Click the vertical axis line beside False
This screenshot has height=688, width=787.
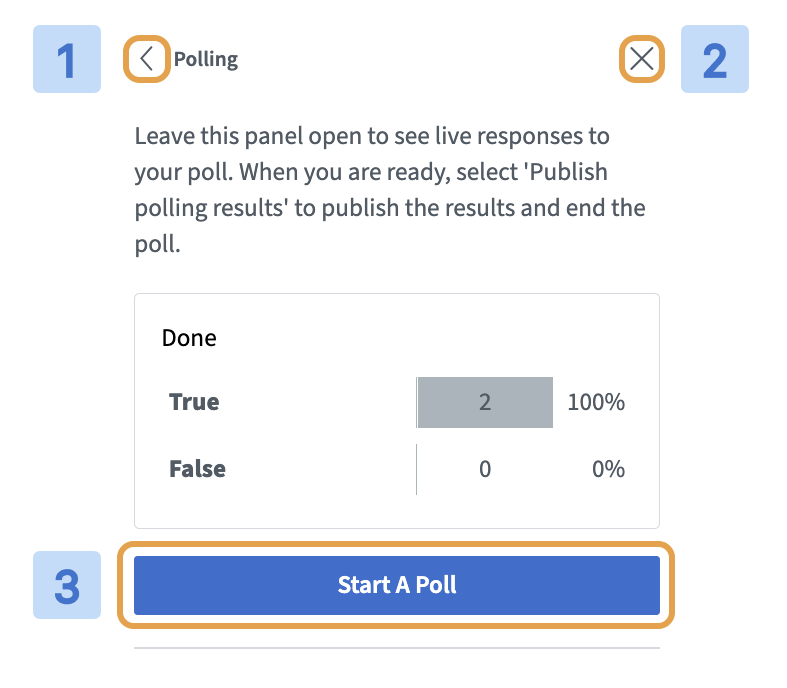[416, 468]
